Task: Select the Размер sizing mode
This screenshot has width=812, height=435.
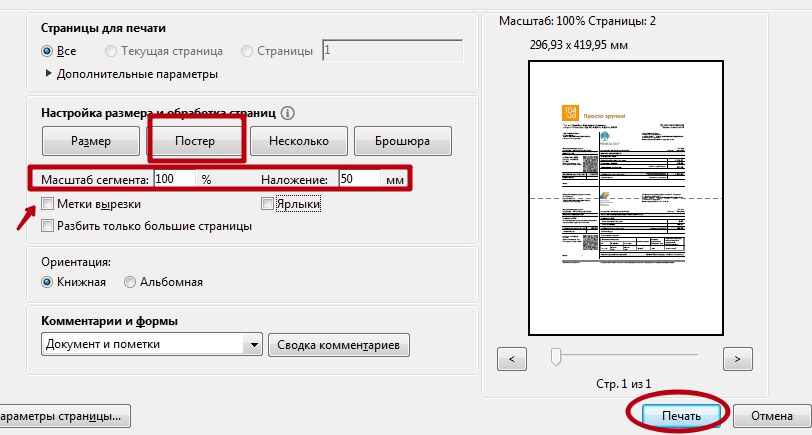Action: click(x=91, y=141)
